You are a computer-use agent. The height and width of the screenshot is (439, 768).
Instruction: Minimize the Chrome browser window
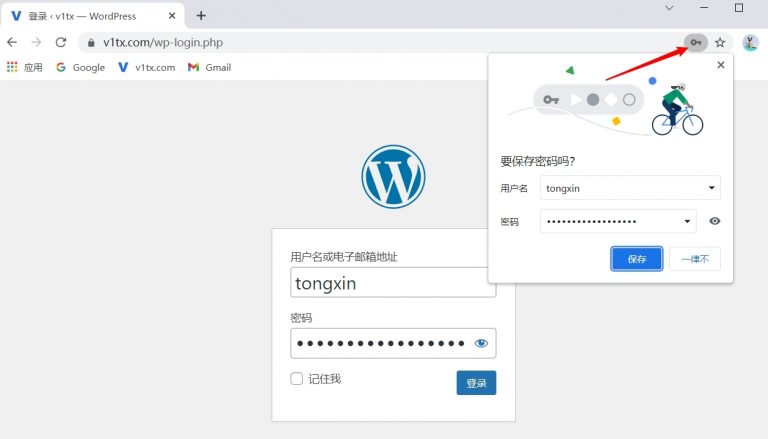coord(704,8)
